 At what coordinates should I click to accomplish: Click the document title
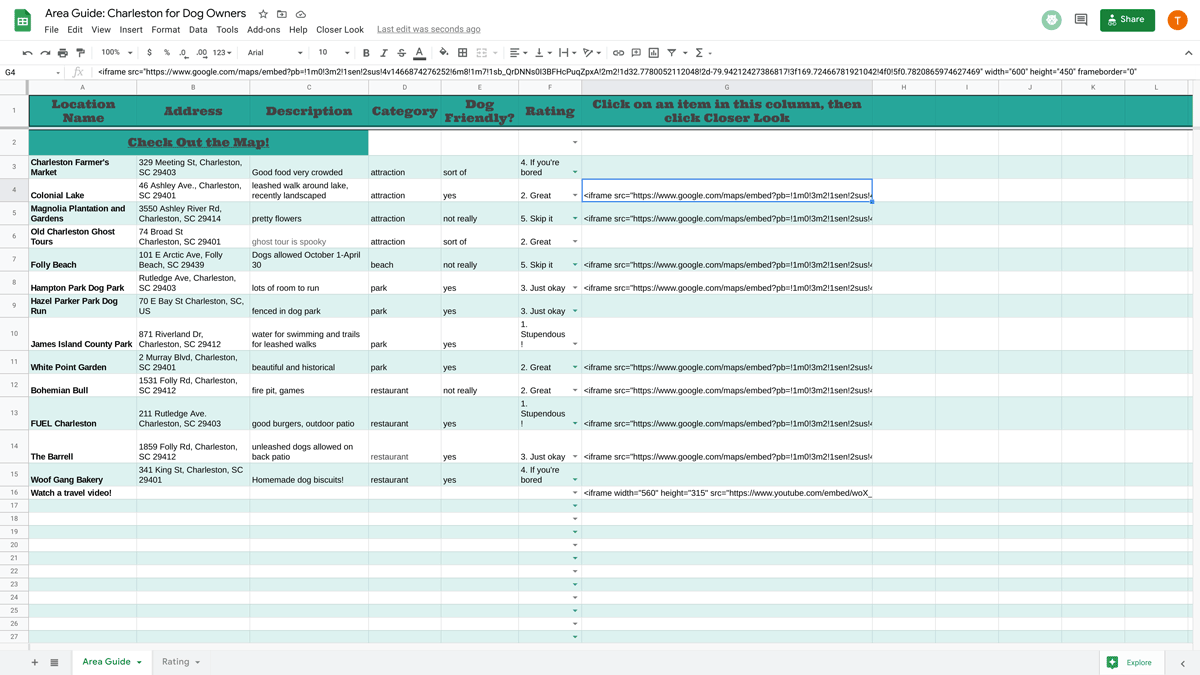[146, 14]
